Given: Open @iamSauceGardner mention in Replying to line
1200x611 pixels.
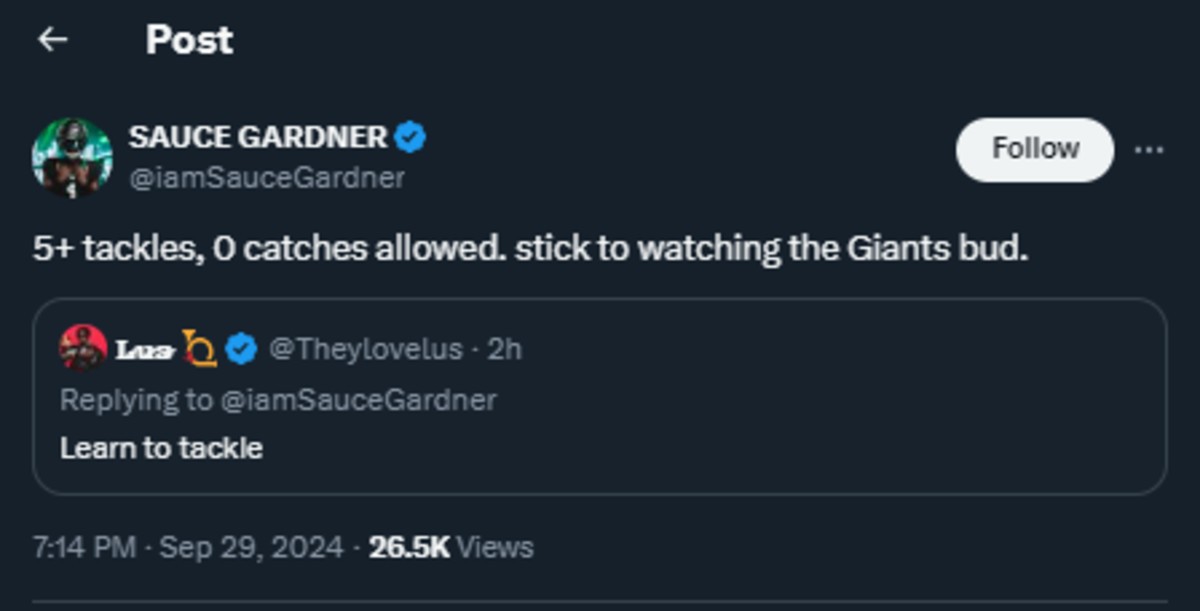Looking at the screenshot, I should (x=358, y=400).
